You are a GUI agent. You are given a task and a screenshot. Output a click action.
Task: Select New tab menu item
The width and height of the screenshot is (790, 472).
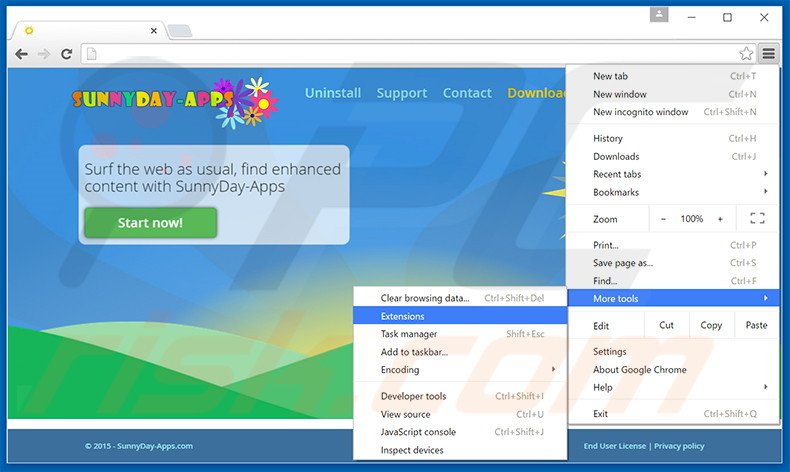[674, 76]
